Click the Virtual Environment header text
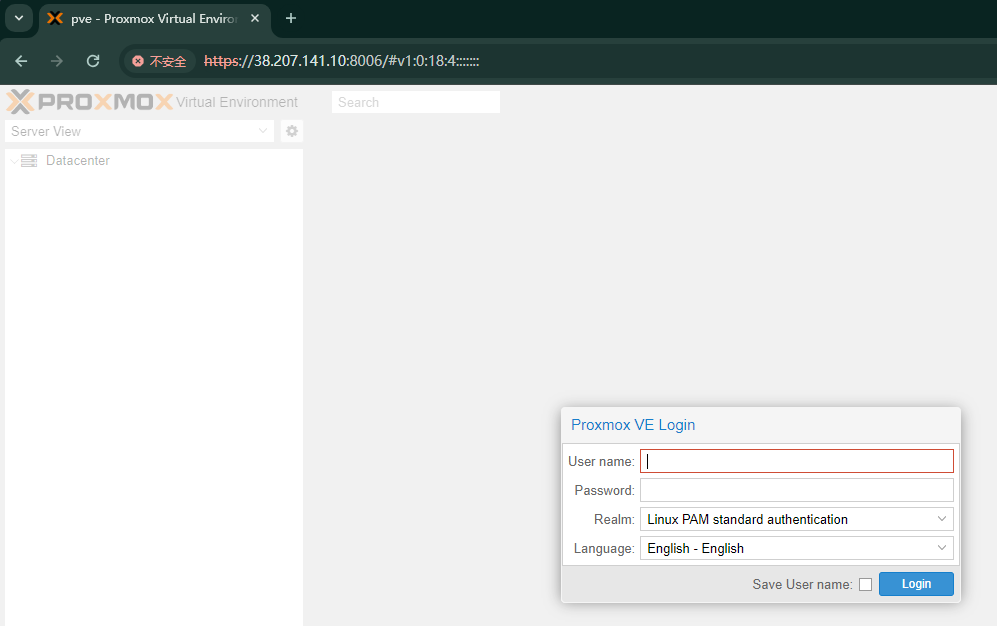The height and width of the screenshot is (626, 997). click(x=237, y=102)
